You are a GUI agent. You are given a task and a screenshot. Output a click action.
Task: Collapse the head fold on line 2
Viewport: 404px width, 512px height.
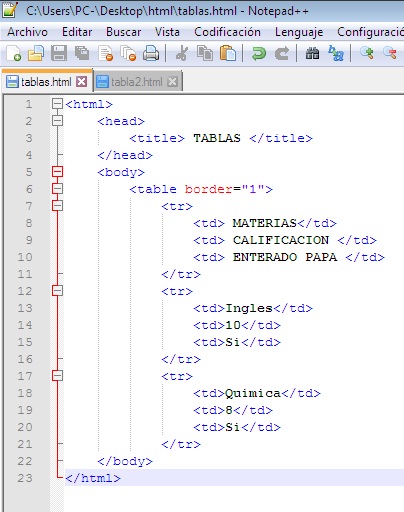pyautogui.click(x=57, y=121)
